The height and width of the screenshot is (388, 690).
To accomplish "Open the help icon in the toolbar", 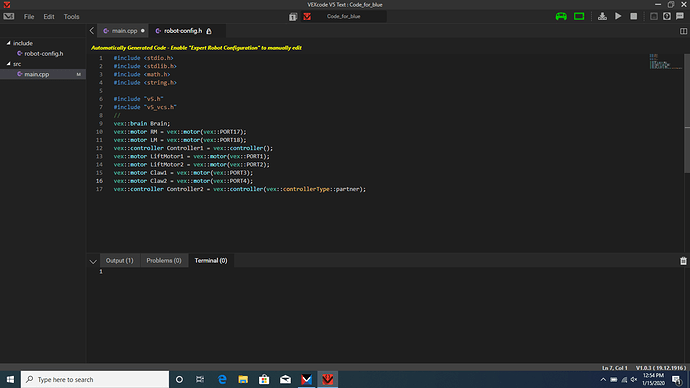I will pyautogui.click(x=667, y=16).
